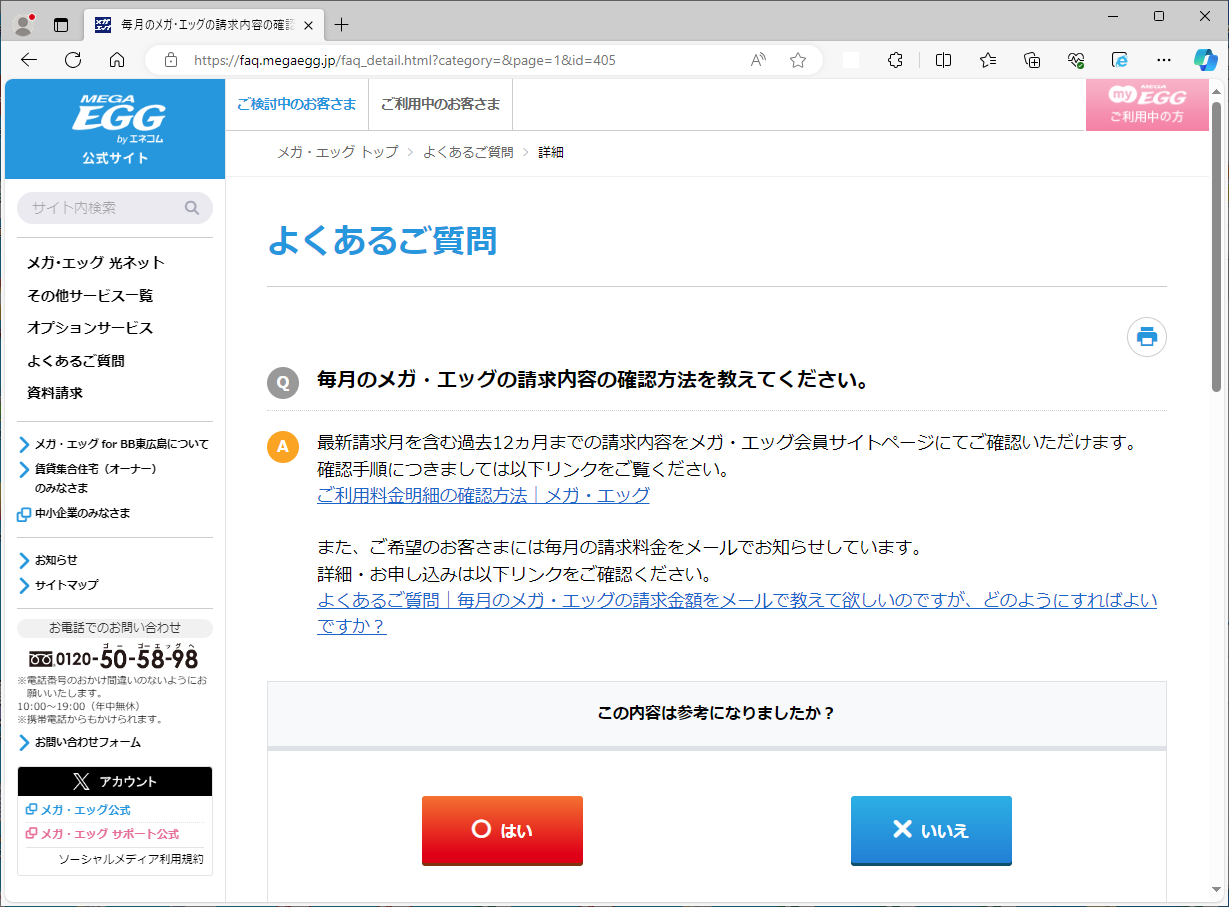Click Internet Explorer mode icon
Image resolution: width=1229 pixels, height=907 pixels.
(x=1120, y=60)
